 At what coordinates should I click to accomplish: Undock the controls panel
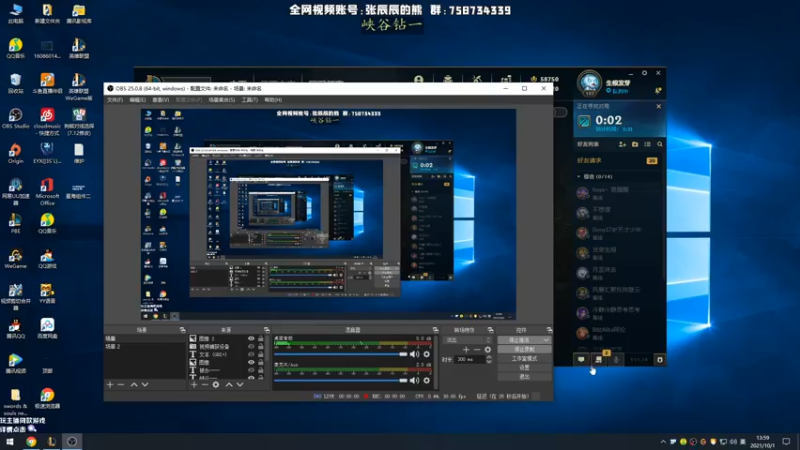pos(549,330)
